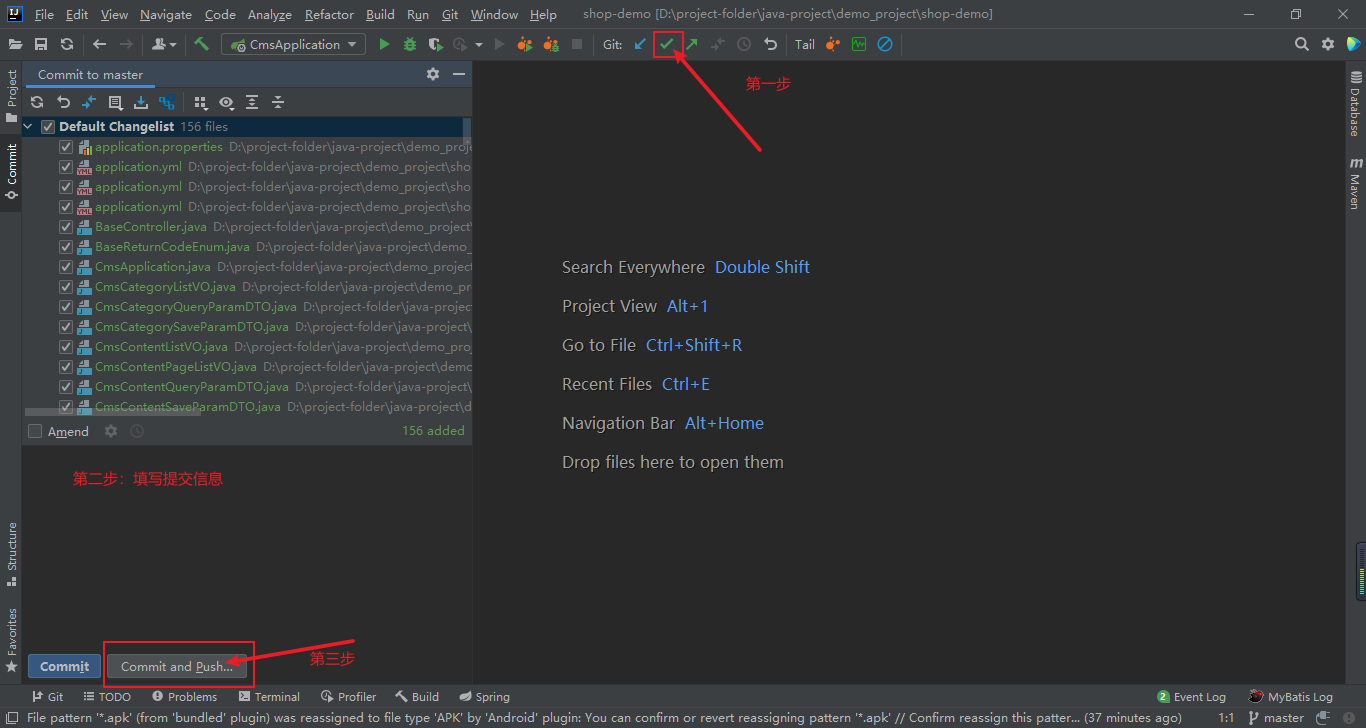
Task: Click the Save All disk icon
Action: [41, 44]
